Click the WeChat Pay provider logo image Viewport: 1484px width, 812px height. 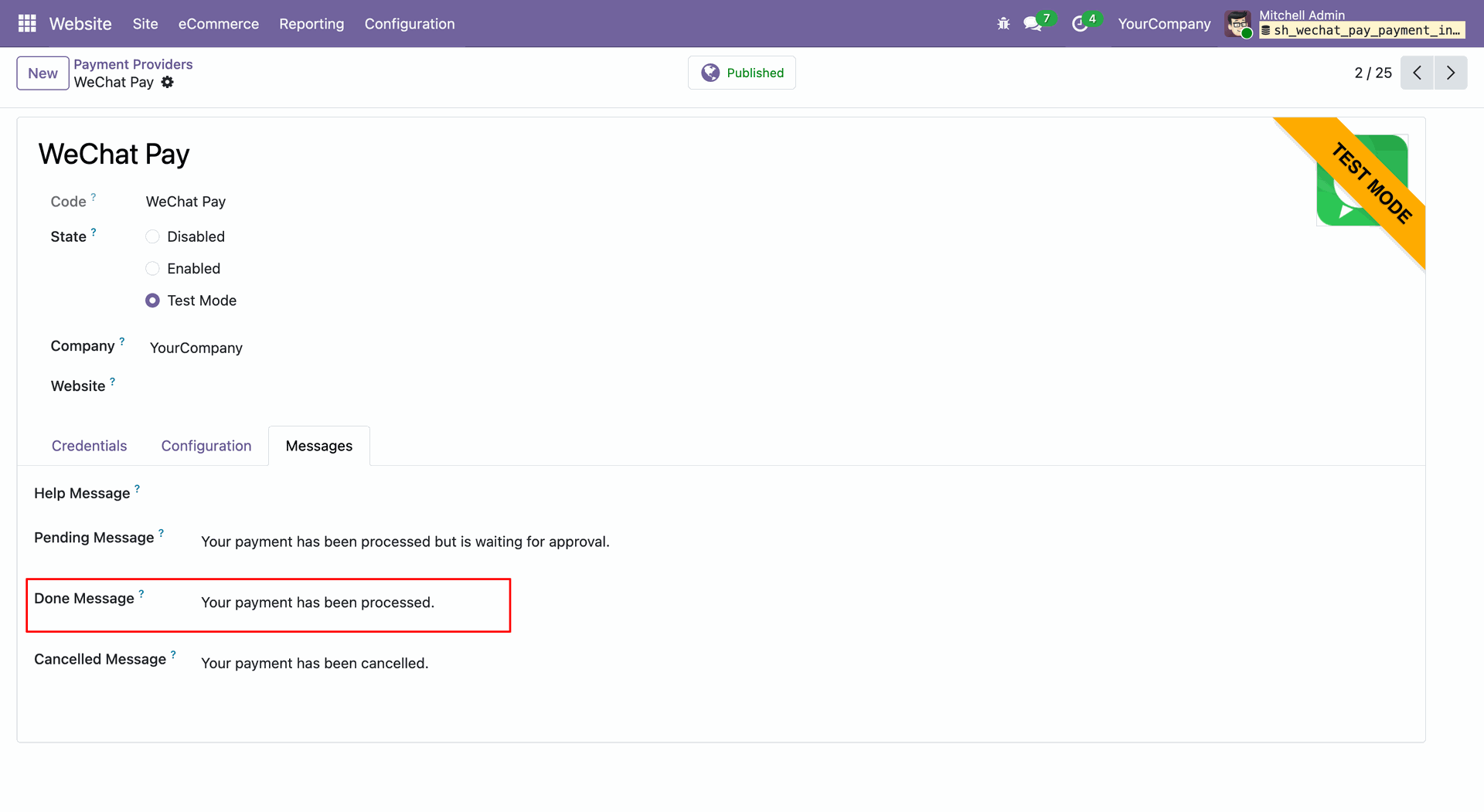[1362, 180]
